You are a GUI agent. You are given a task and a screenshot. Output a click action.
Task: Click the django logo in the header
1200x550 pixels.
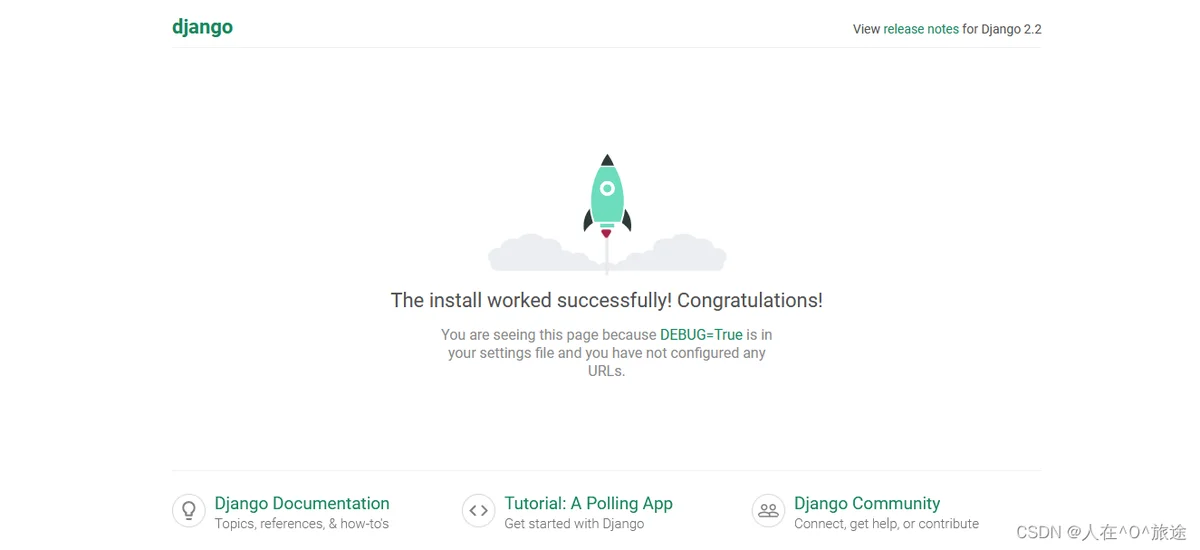click(202, 28)
